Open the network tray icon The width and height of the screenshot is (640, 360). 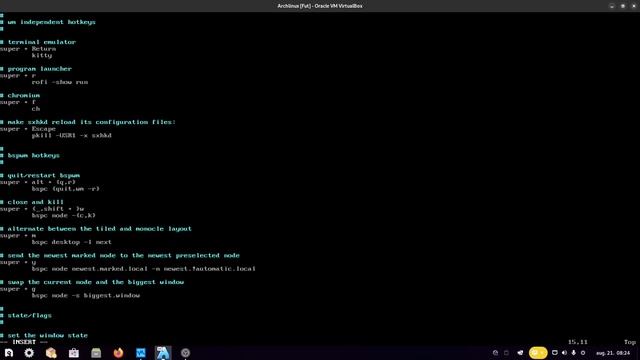[555, 353]
